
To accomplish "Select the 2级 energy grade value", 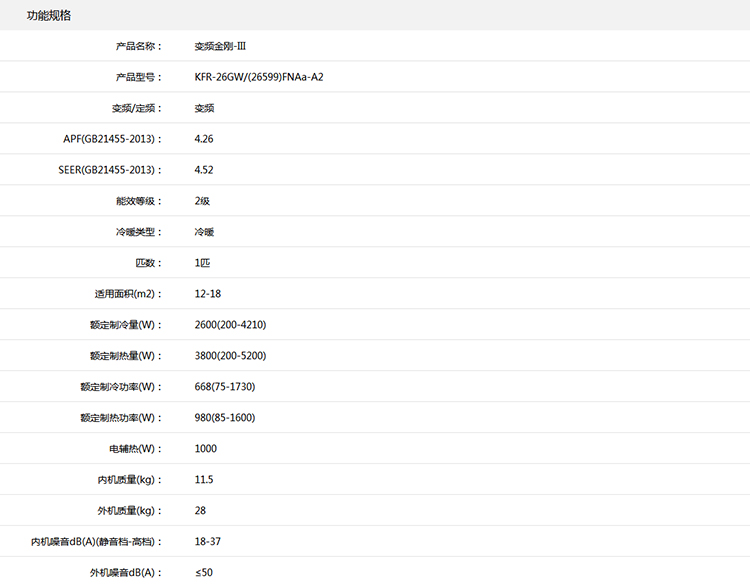I will tap(202, 201).
